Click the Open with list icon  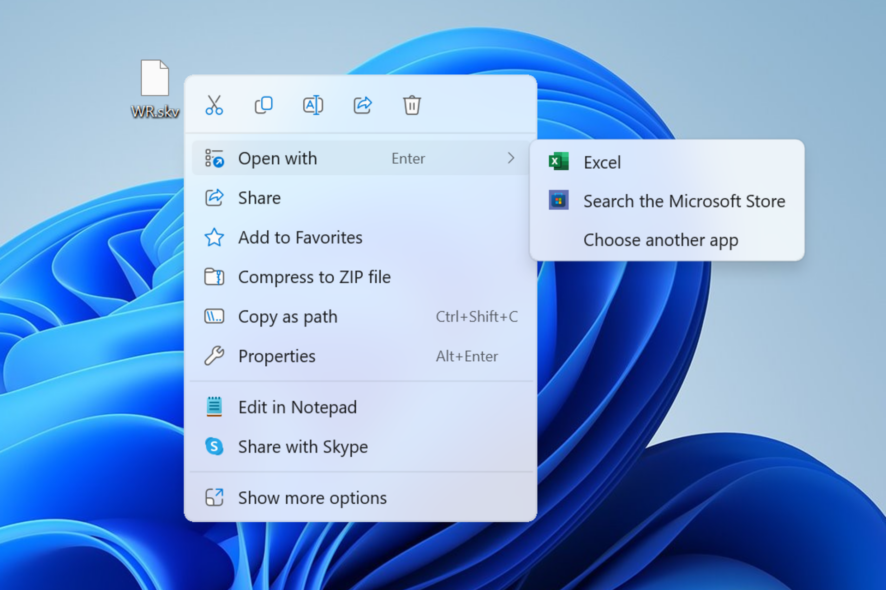point(214,158)
